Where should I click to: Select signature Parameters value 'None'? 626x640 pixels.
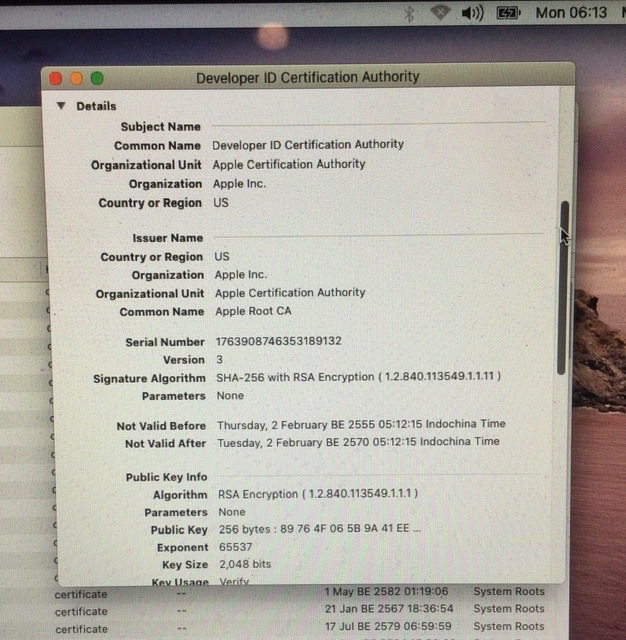tap(230, 396)
